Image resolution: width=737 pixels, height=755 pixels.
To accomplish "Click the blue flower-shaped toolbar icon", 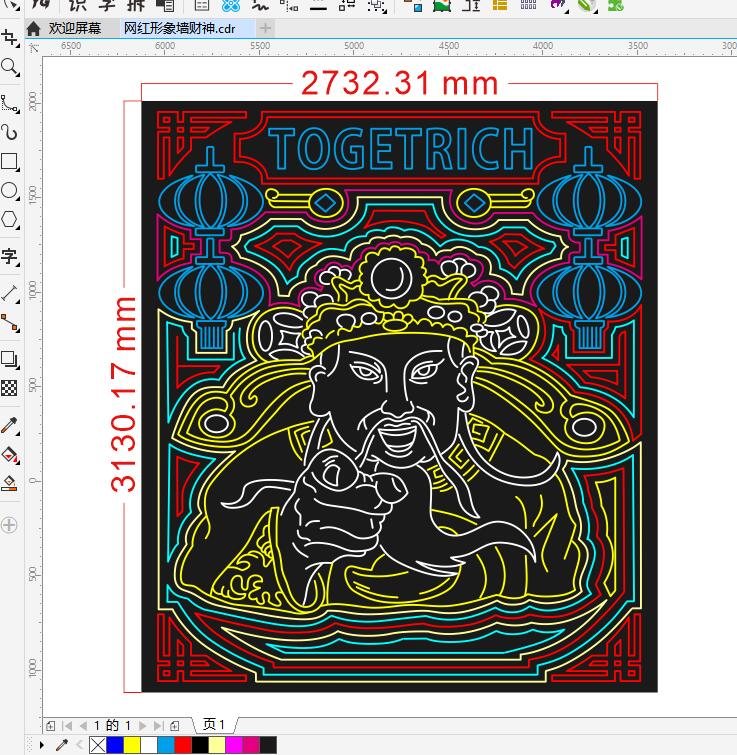I will pyautogui.click(x=231, y=5).
